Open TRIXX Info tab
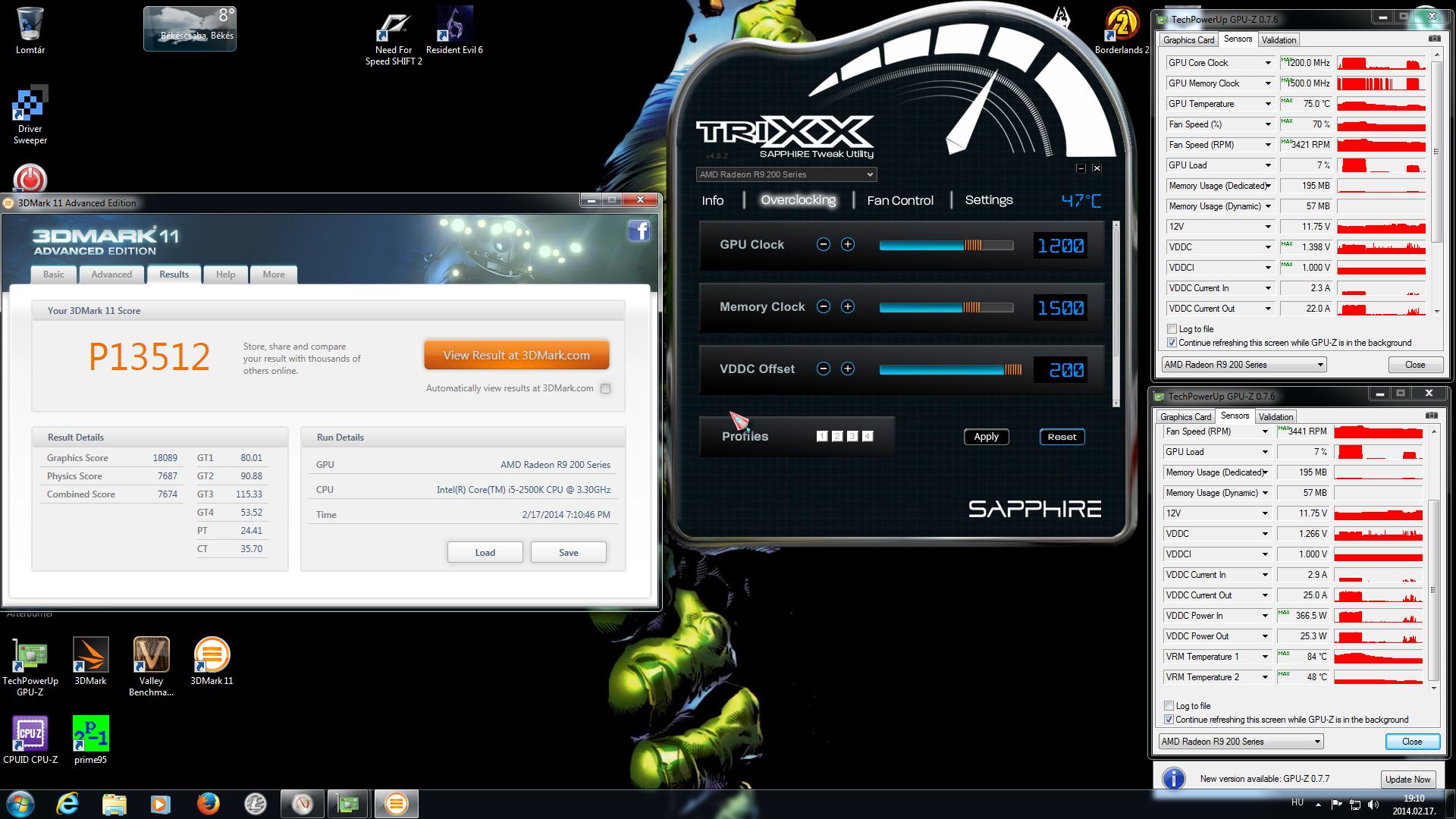This screenshot has height=819, width=1456. pos(713,200)
